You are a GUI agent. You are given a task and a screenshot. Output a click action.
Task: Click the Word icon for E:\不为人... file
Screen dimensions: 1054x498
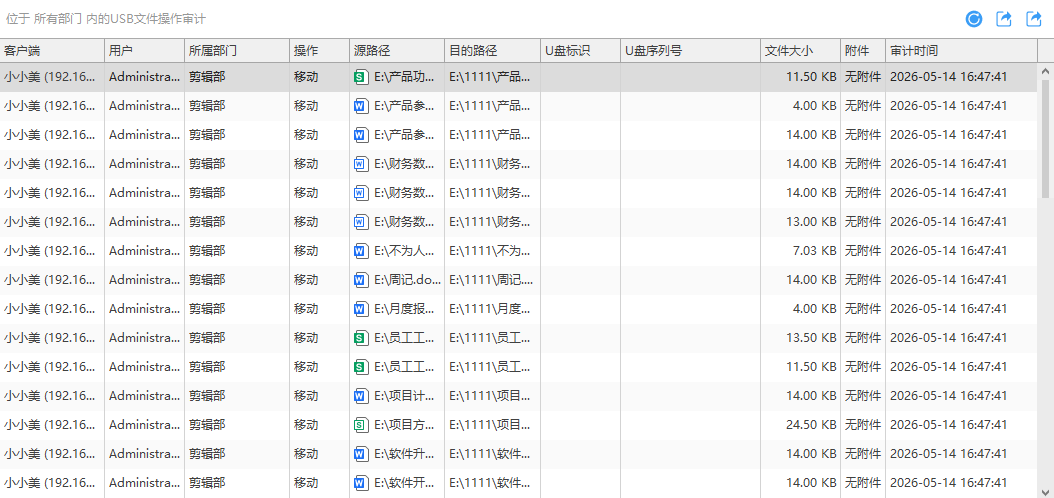click(361, 251)
